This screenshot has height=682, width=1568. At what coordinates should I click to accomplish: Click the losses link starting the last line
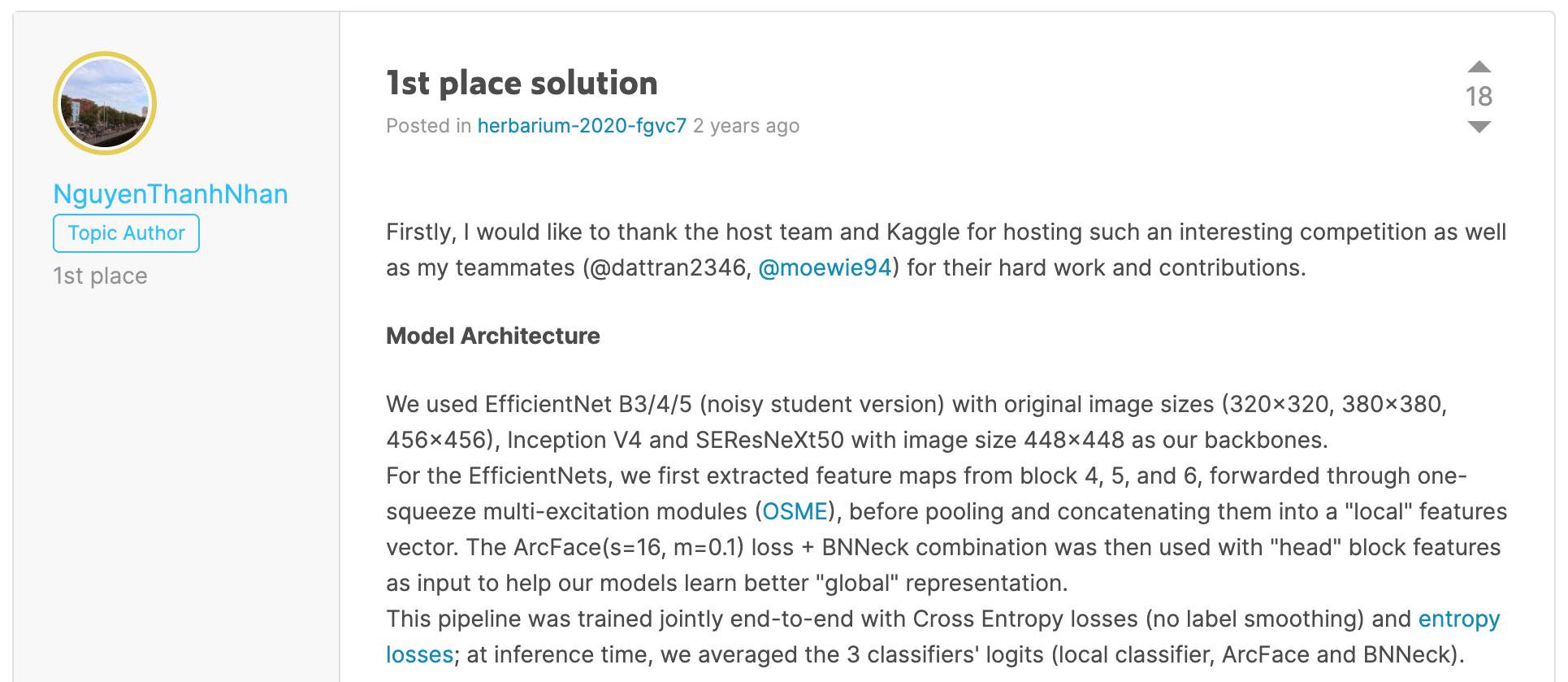point(419,655)
